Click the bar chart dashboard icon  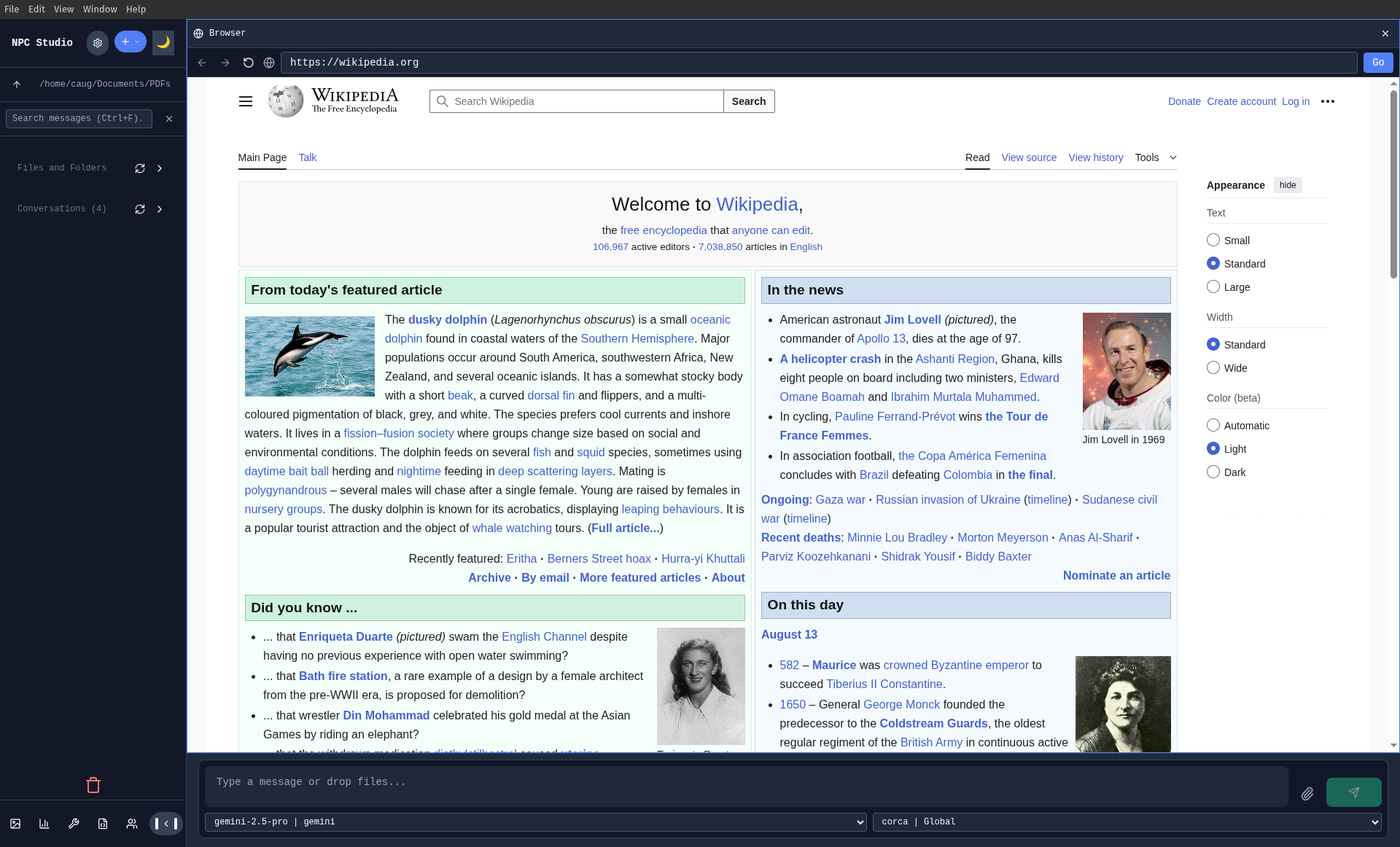coord(44,824)
